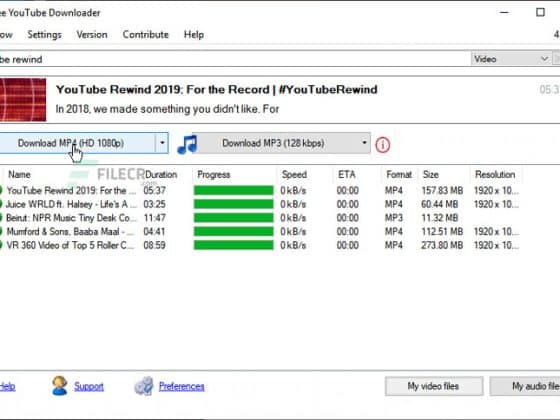Click the YouTube Rewind 2019 result title

tap(216, 89)
